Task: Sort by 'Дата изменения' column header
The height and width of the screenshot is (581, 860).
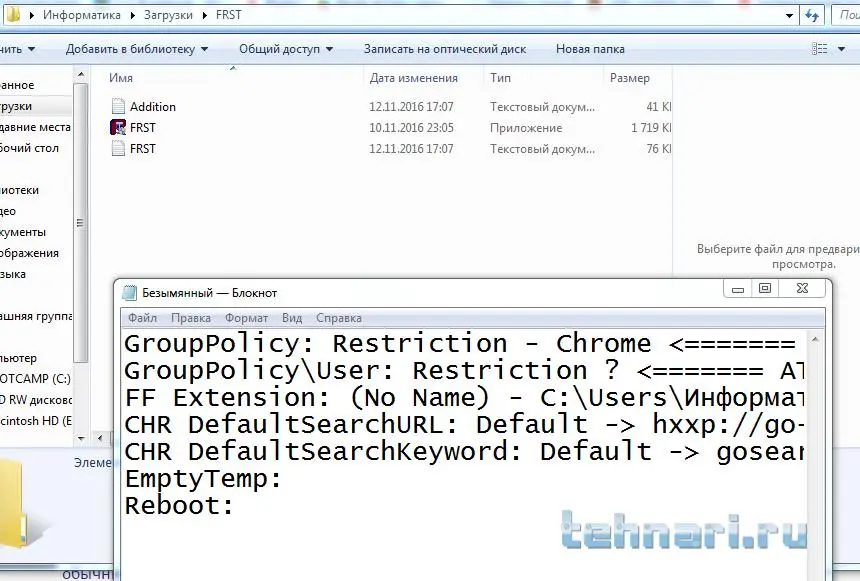Action: [414, 78]
